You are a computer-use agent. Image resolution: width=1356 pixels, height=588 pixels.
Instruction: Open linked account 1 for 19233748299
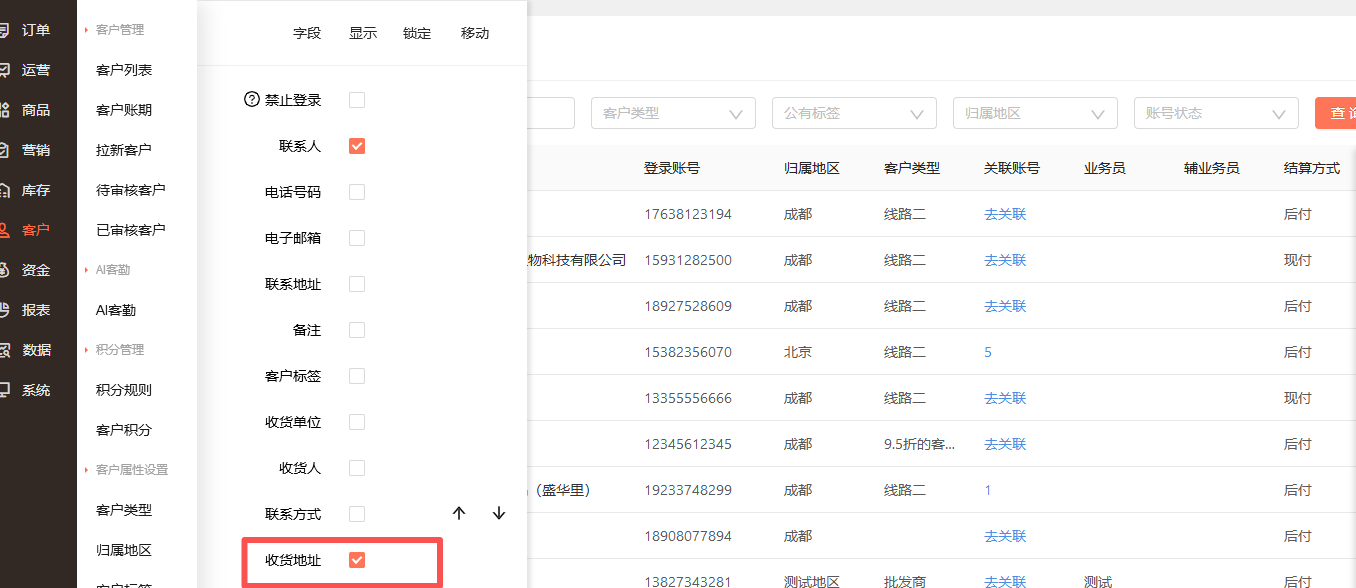coord(988,490)
